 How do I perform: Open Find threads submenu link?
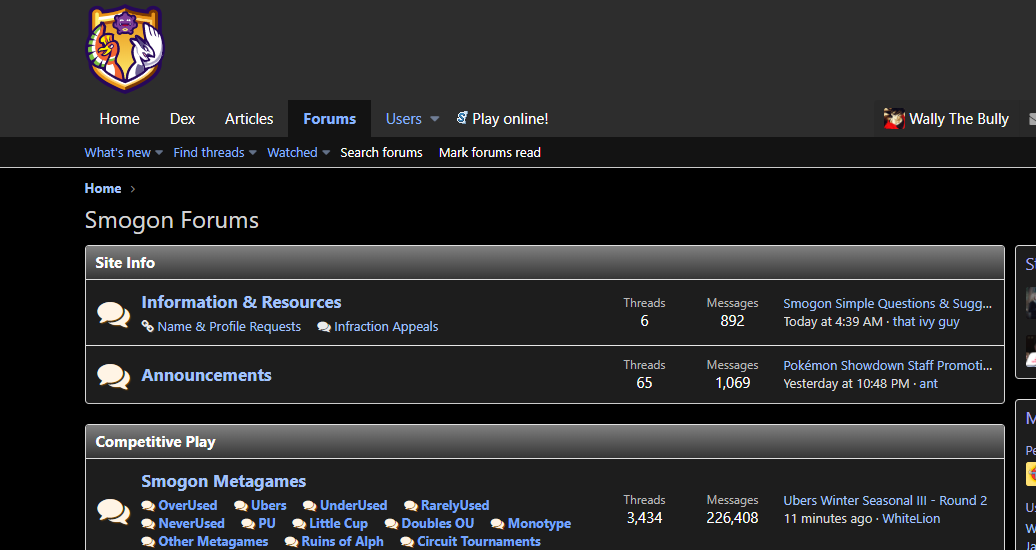pos(209,153)
